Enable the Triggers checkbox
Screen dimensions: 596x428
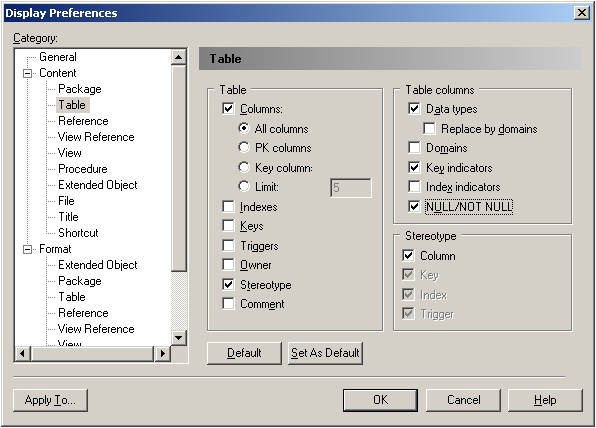point(228,246)
